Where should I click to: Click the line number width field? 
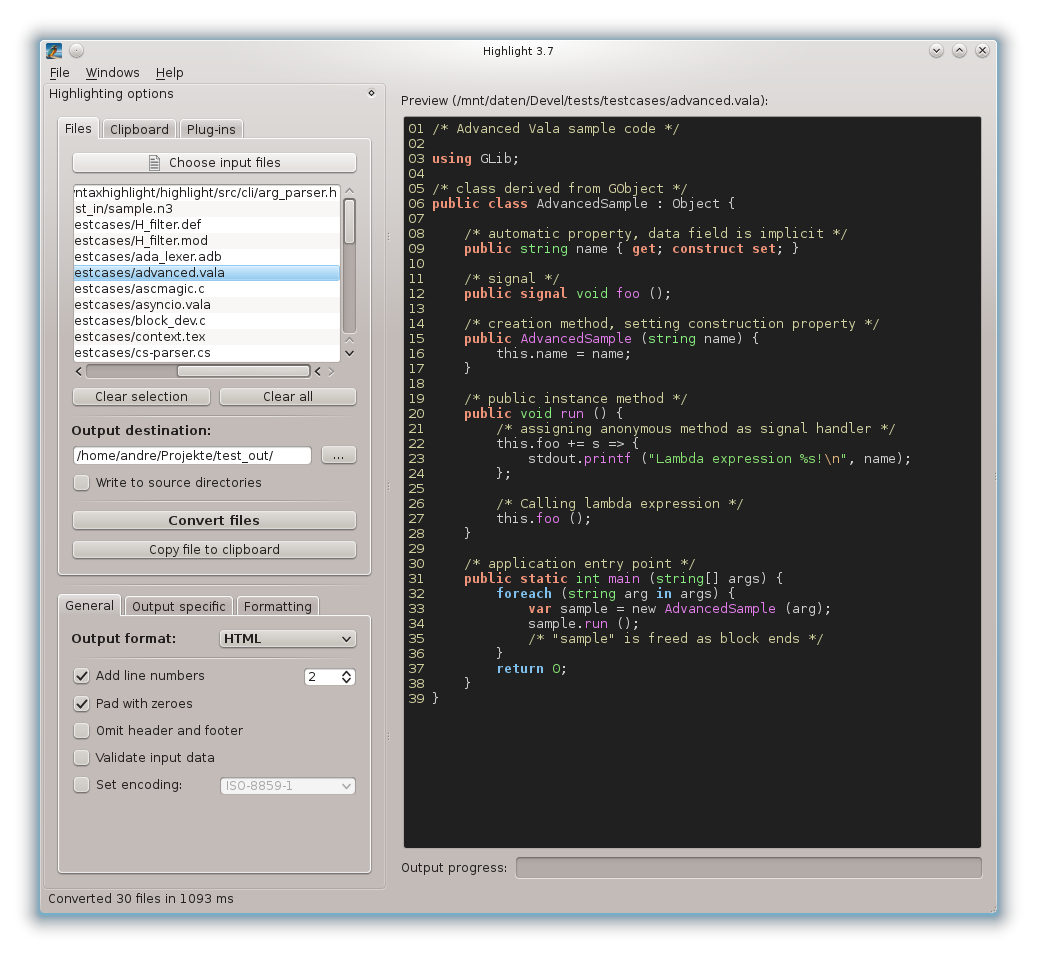point(323,677)
